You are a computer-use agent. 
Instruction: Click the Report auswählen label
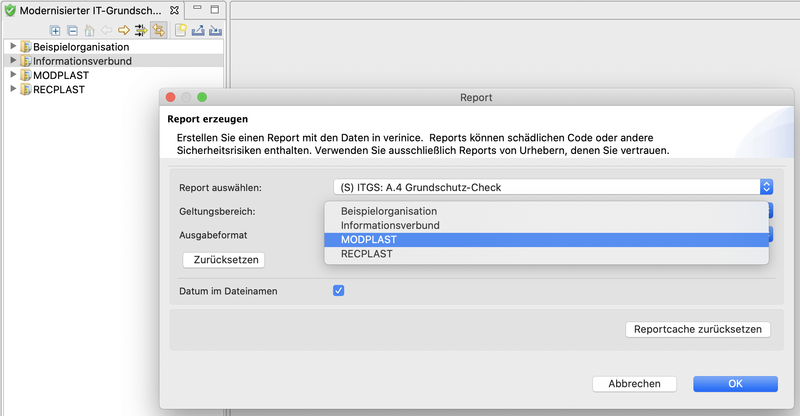coord(220,188)
